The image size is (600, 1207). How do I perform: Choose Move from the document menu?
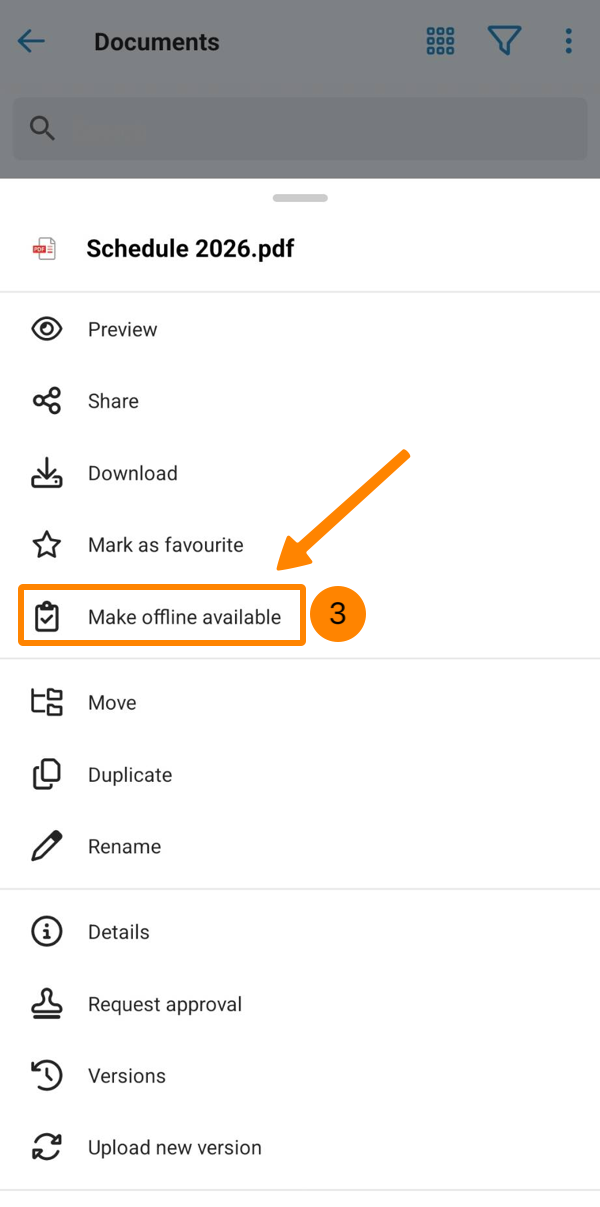(x=112, y=702)
